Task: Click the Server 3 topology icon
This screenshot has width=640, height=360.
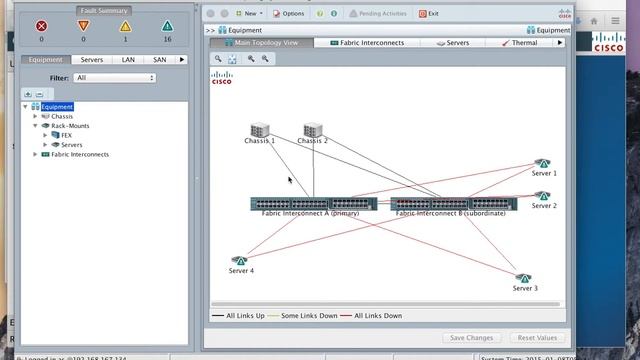Action: [524, 278]
